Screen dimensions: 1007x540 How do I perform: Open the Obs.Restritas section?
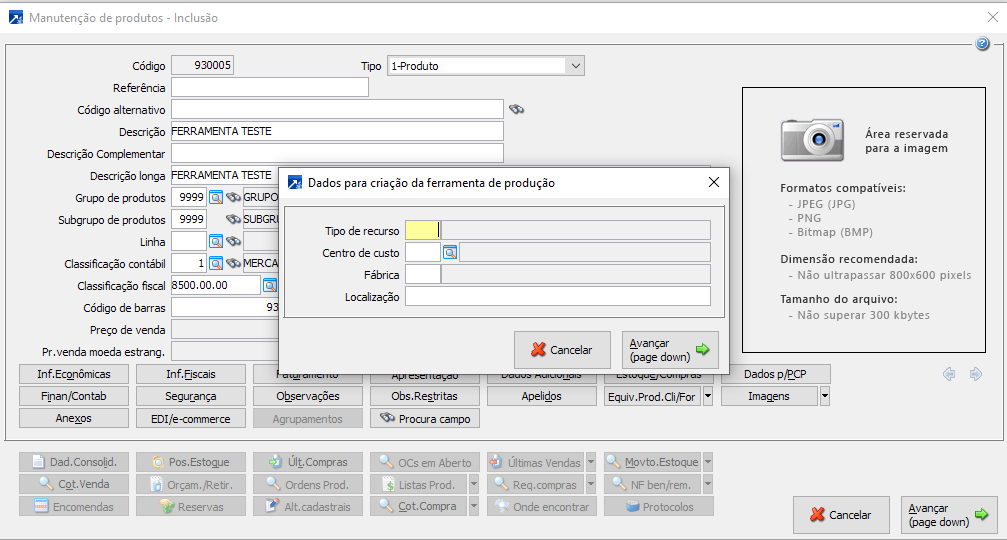point(425,396)
